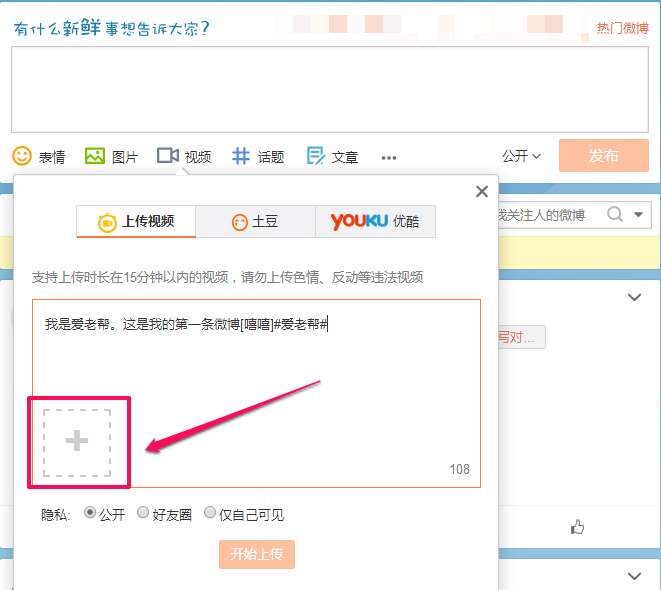
Task: Open the 文章 article editor
Action: click(316, 156)
